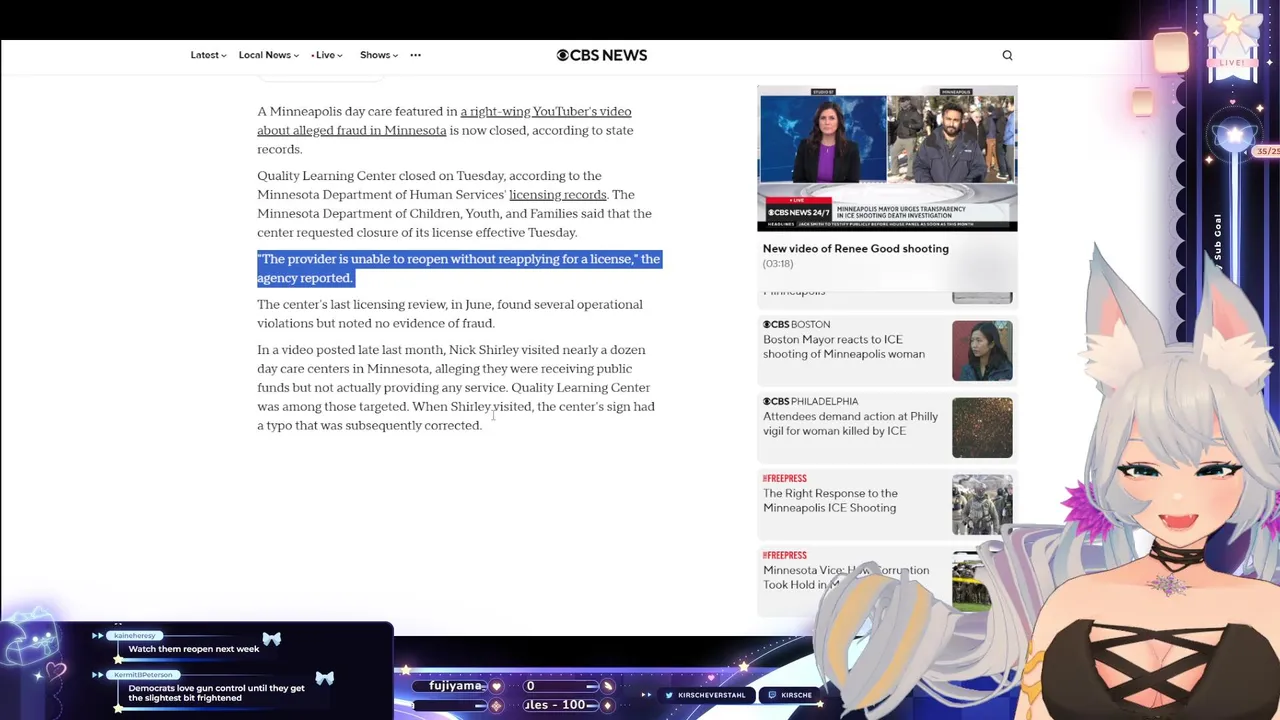Viewport: 1280px width, 720px height.
Task: Open 'New video of Renee Good shooting' title
Action: click(x=856, y=249)
